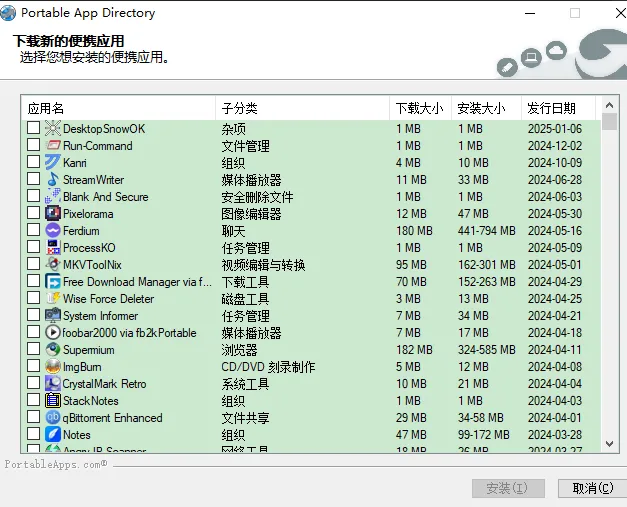Tick the Kanri checkbox
Image resolution: width=627 pixels, height=507 pixels.
pos(34,162)
